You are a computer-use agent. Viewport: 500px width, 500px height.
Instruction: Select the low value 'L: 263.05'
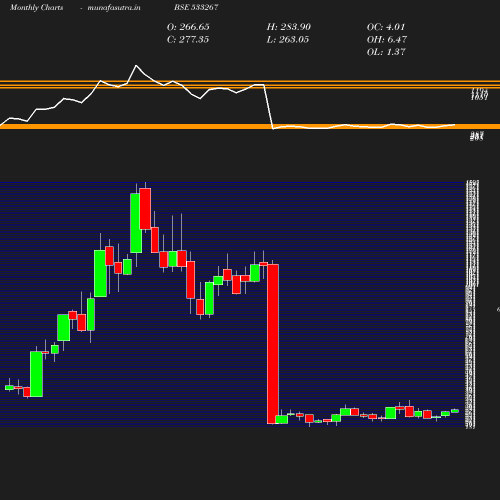click(288, 40)
